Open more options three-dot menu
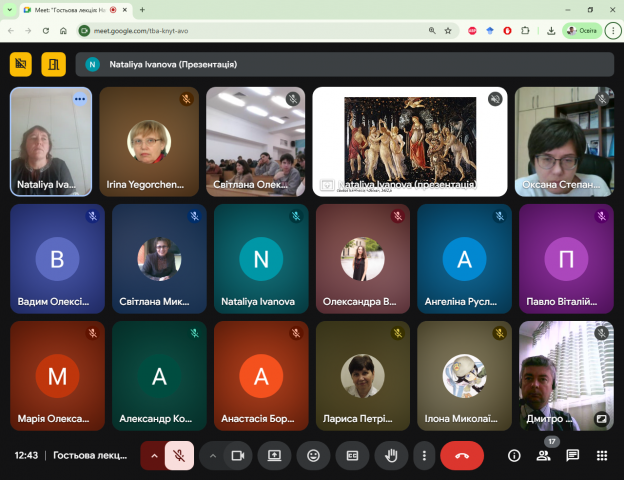Image resolution: width=624 pixels, height=480 pixels. click(425, 455)
